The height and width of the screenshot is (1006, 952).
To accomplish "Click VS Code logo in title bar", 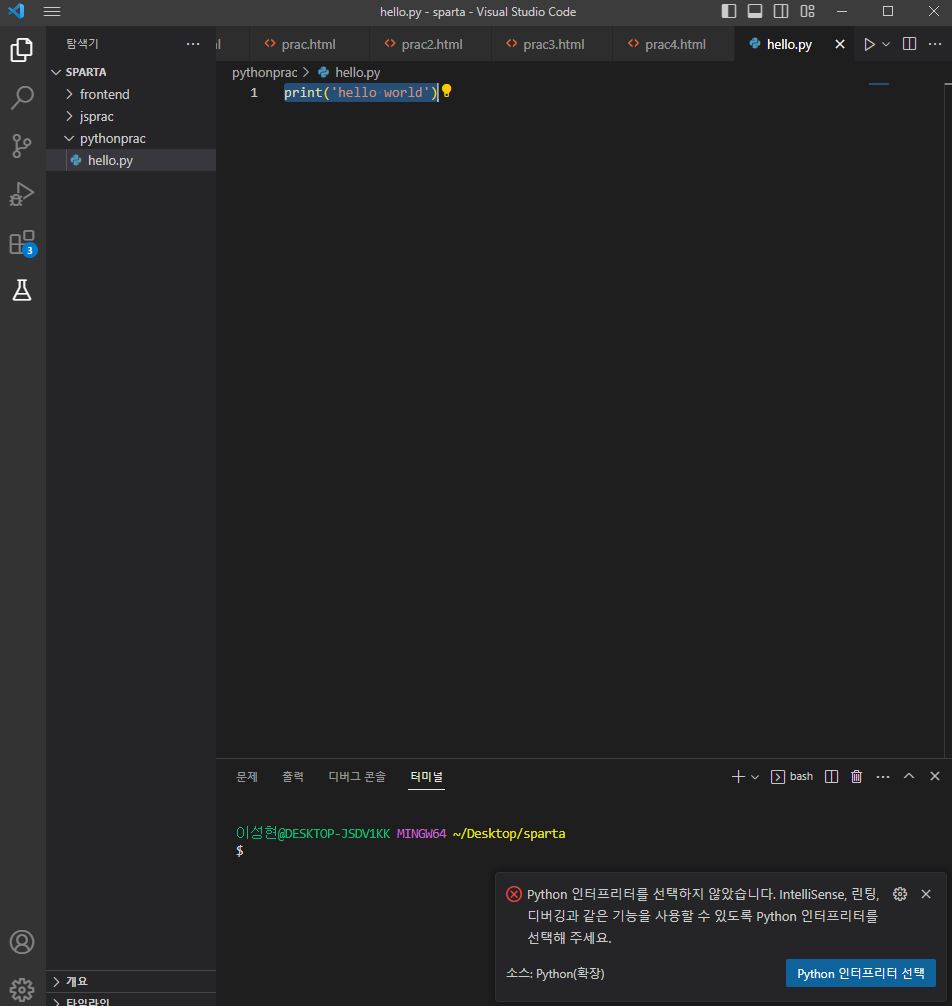I will [x=16, y=11].
